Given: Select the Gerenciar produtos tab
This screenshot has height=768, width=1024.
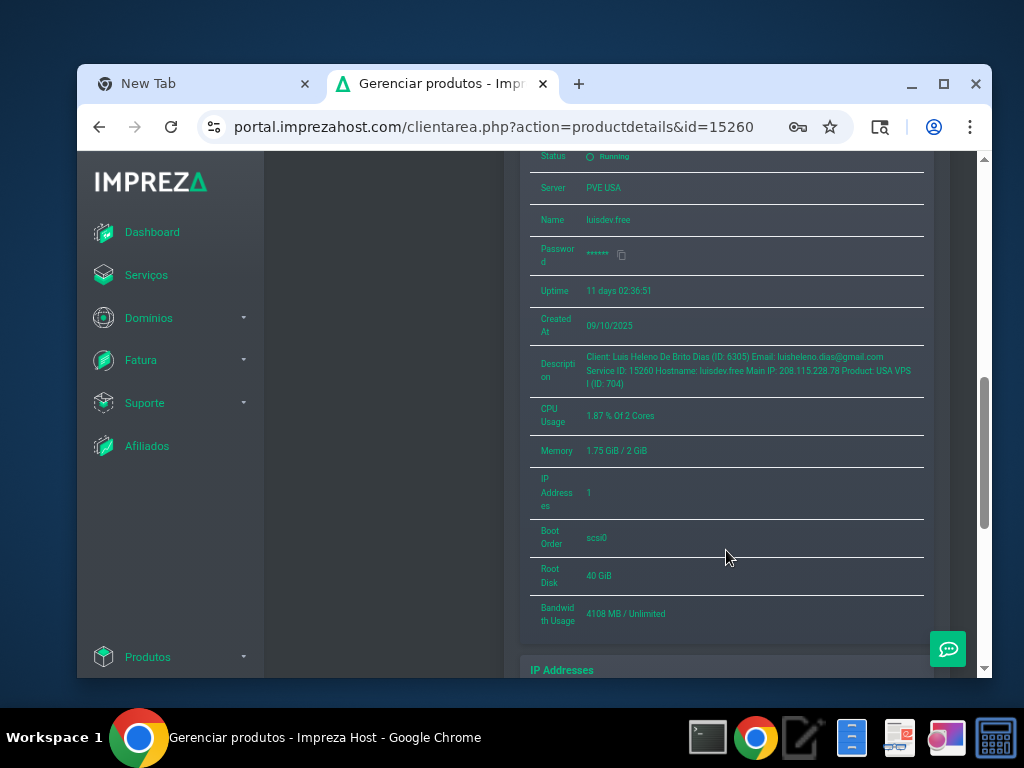Looking at the screenshot, I should click(x=442, y=84).
